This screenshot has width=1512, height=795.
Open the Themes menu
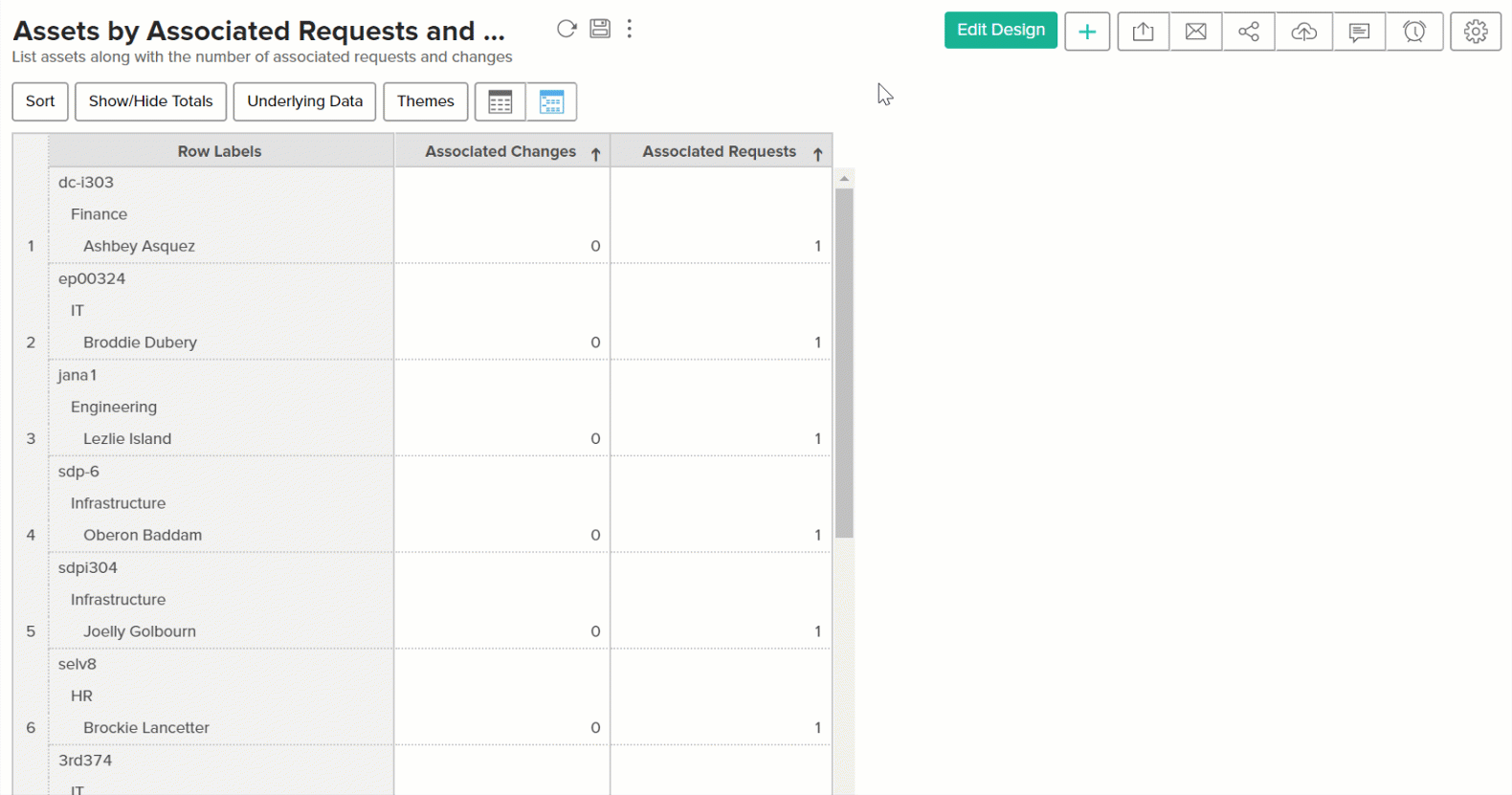[x=426, y=101]
